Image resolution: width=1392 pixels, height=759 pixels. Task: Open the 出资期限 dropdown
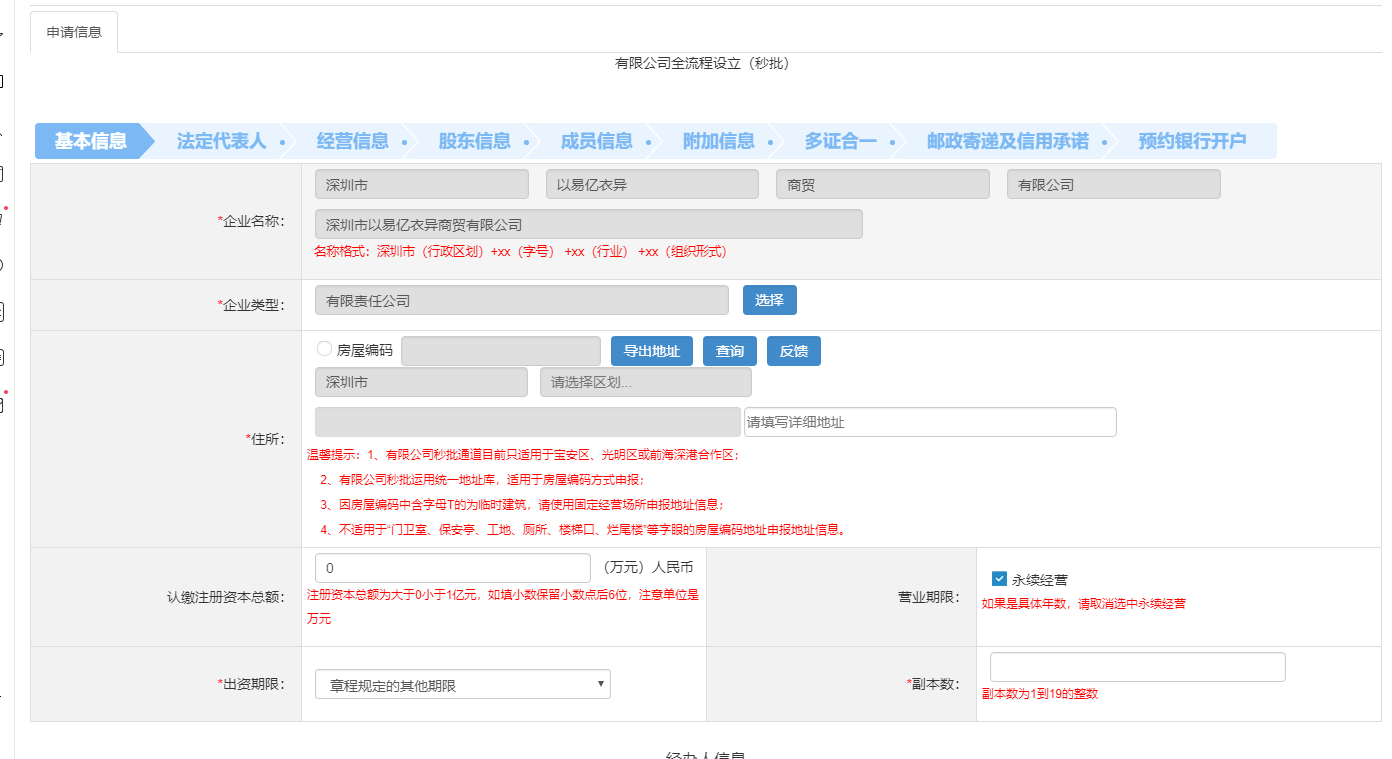click(462, 683)
